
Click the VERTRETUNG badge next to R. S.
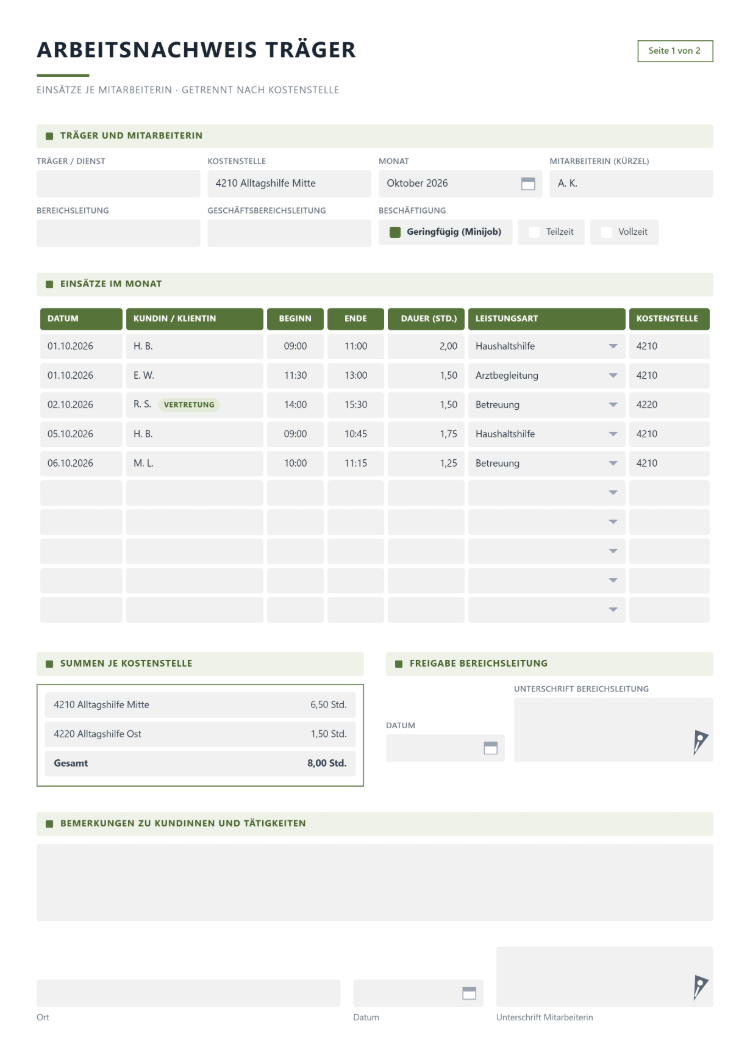pyautogui.click(x=189, y=405)
